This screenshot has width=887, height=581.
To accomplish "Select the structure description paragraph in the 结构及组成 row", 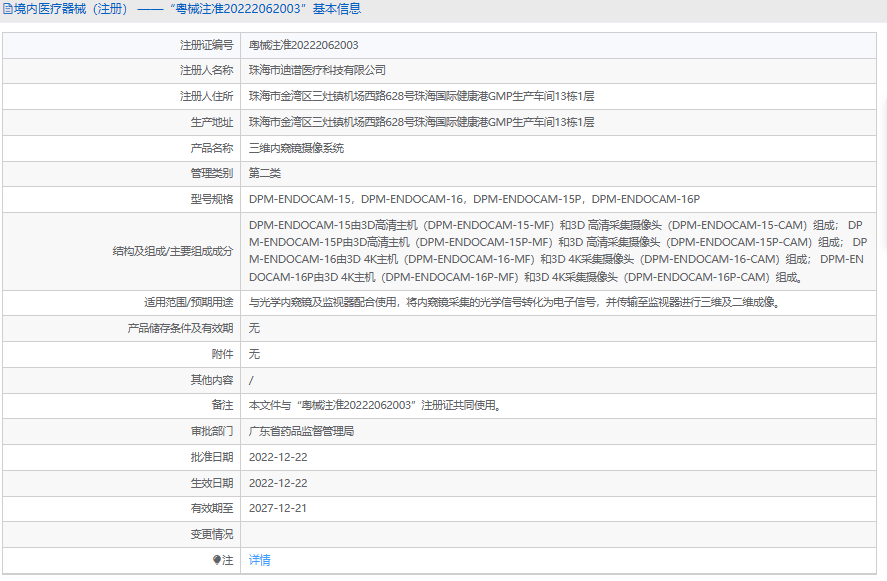I will click(558, 251).
